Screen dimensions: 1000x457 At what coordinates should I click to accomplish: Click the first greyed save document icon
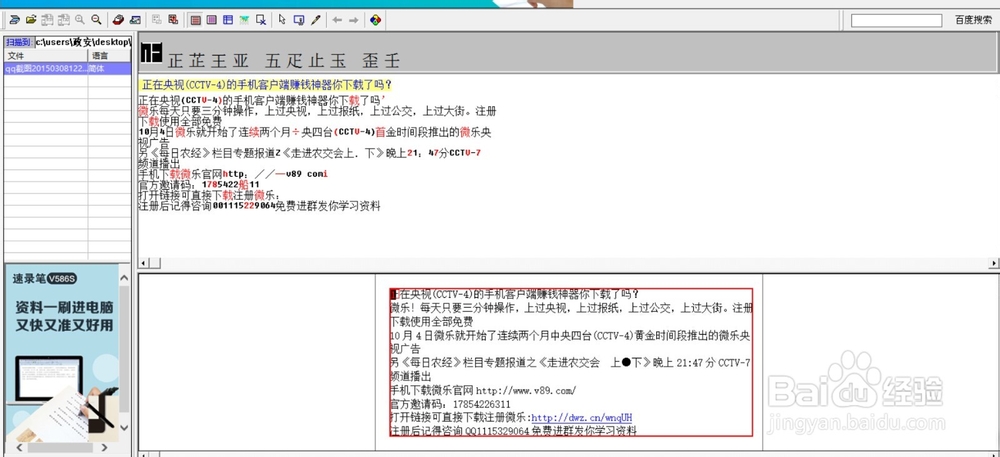coord(47,20)
